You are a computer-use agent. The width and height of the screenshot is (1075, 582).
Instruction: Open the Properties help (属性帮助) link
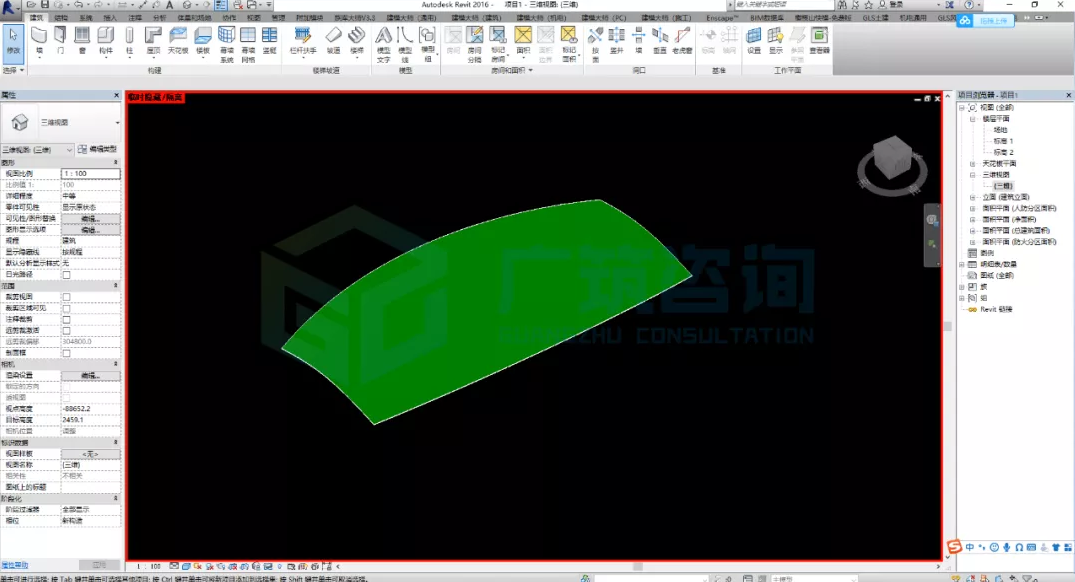[14, 566]
